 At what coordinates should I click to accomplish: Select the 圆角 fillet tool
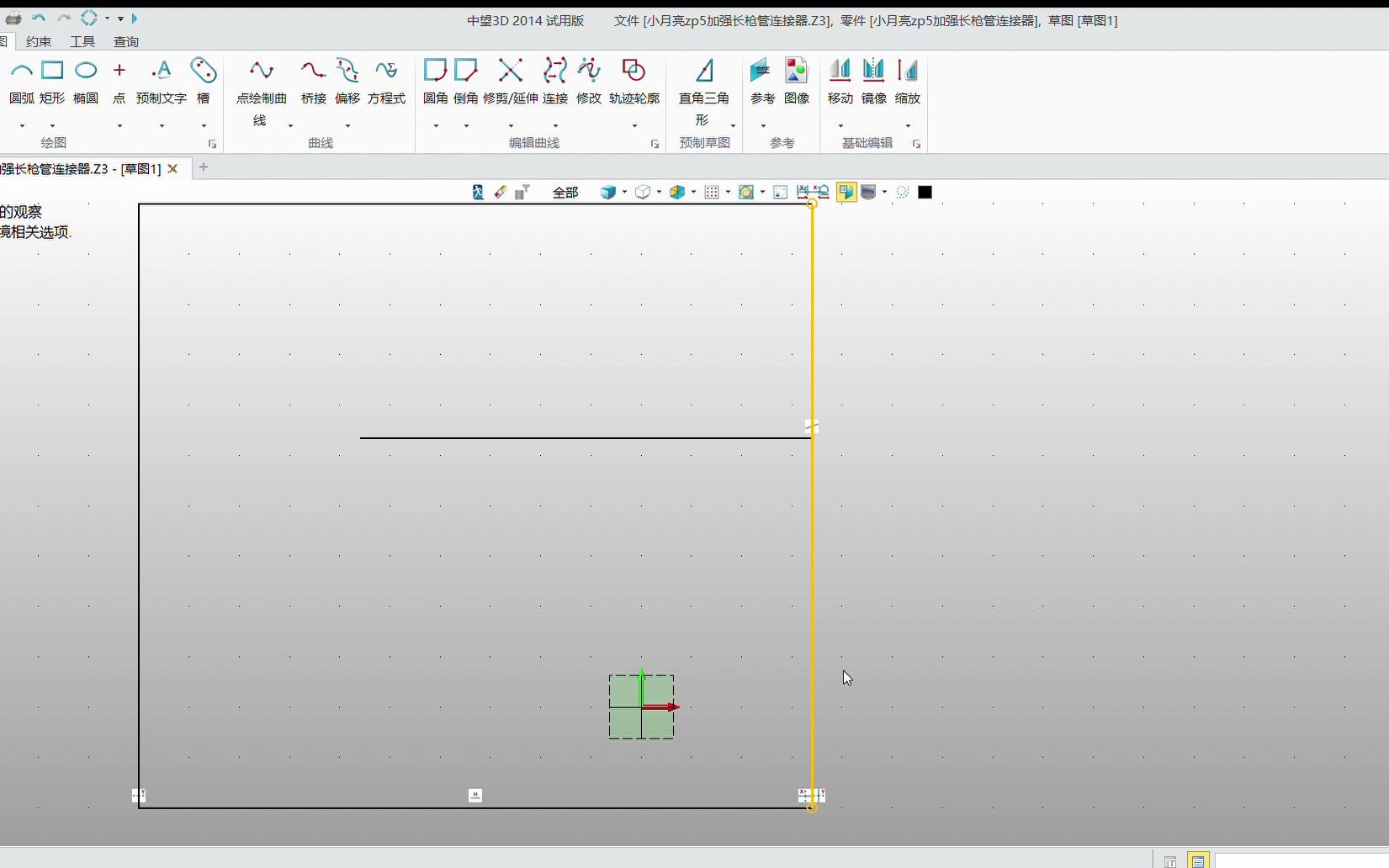[436, 82]
